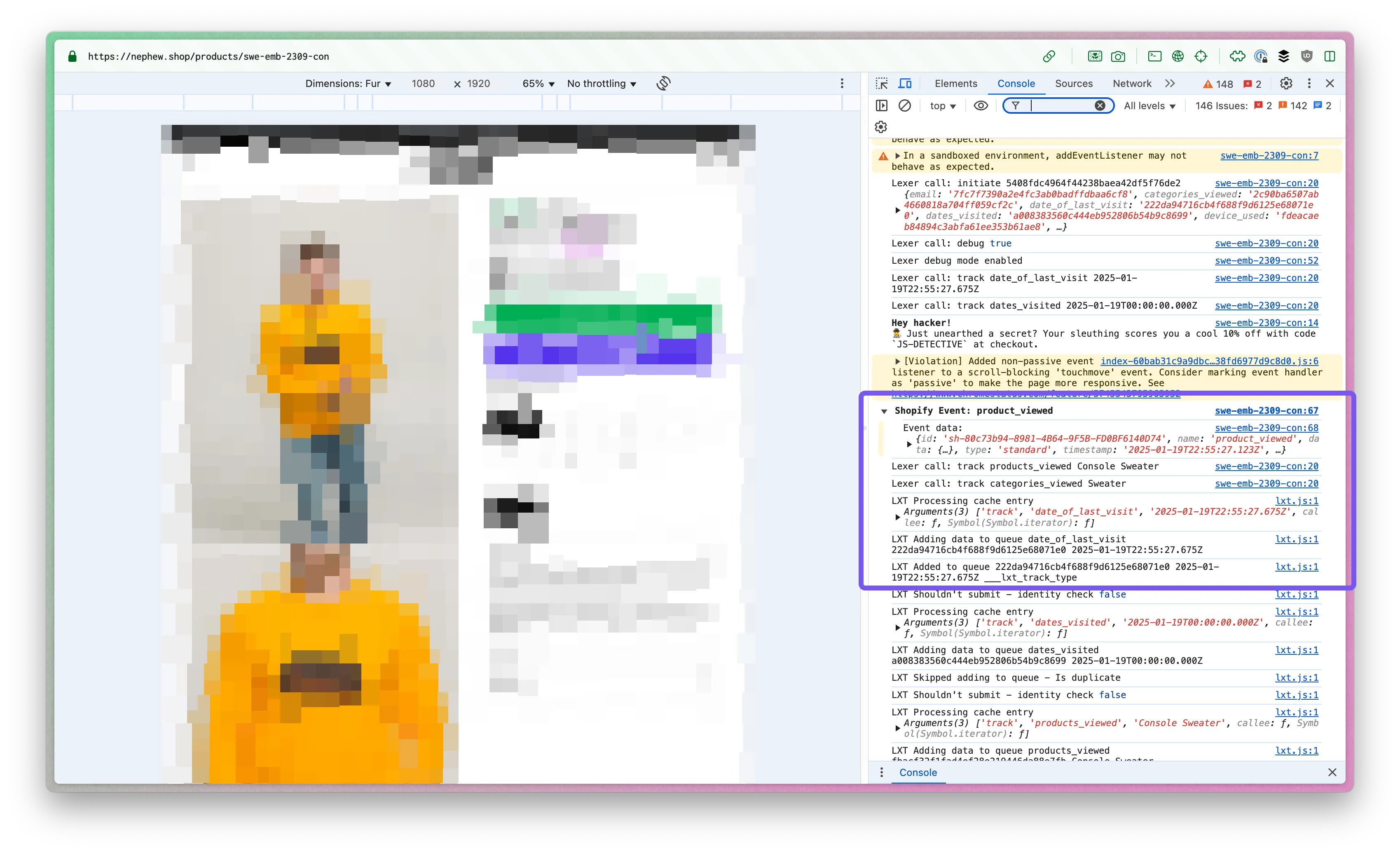Open DevTools settings gear in the tab bar
Viewport: 1400px width, 853px height.
pos(1286,84)
